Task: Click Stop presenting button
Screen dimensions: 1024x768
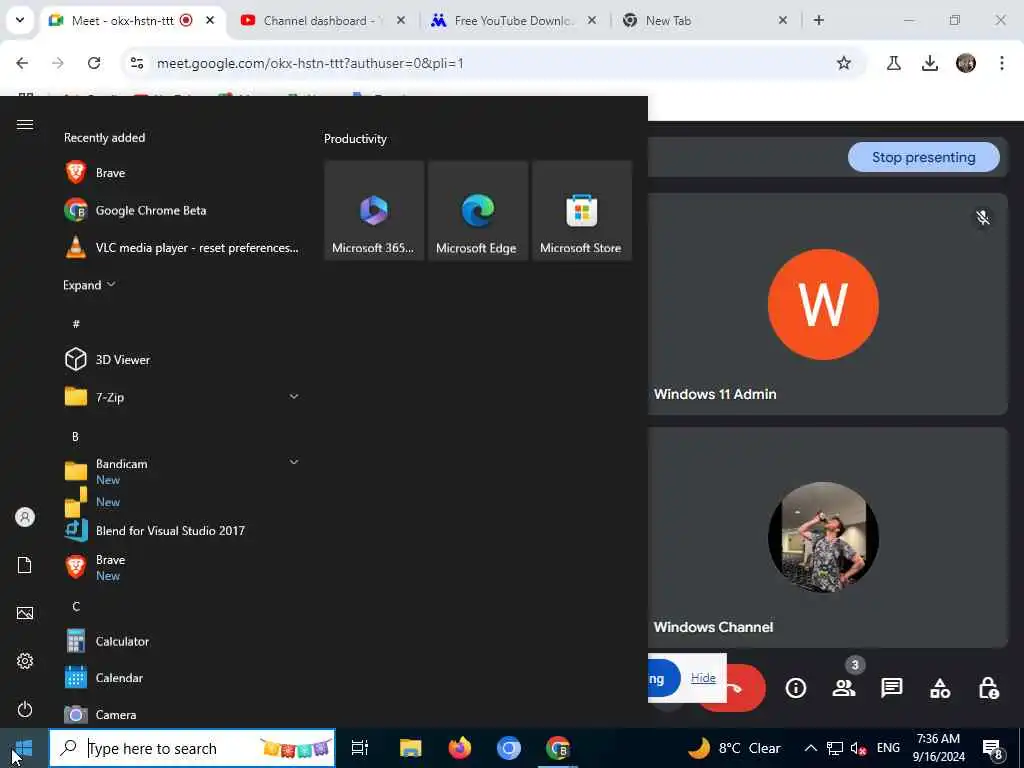Action: (x=923, y=157)
